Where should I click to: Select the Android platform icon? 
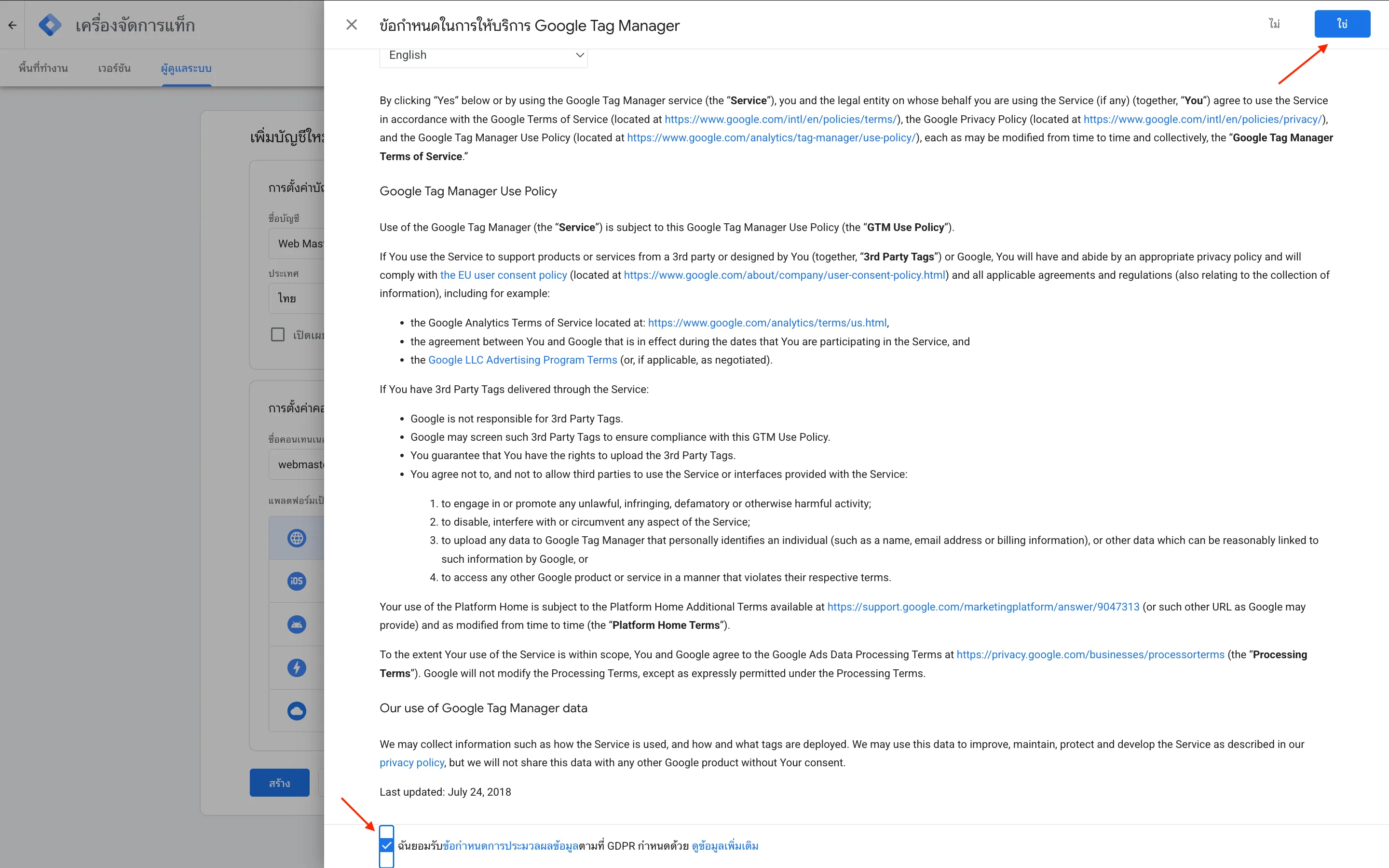296,624
